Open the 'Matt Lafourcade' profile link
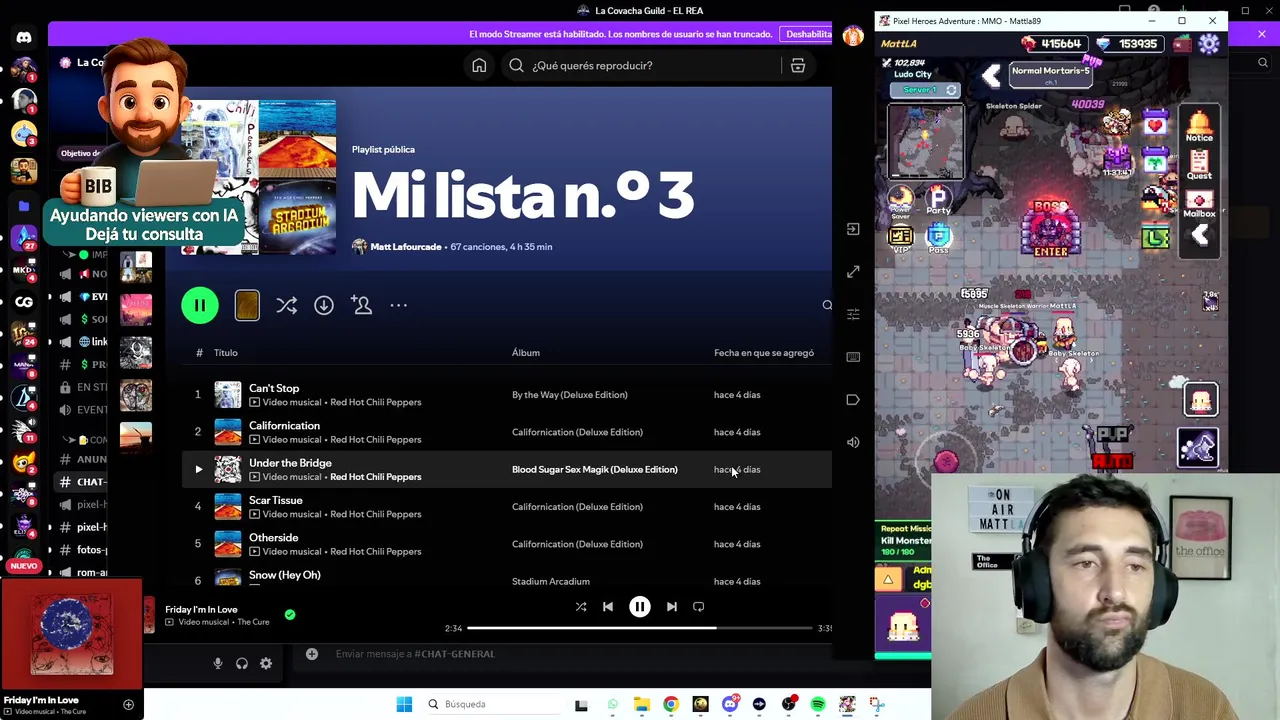 [x=405, y=247]
